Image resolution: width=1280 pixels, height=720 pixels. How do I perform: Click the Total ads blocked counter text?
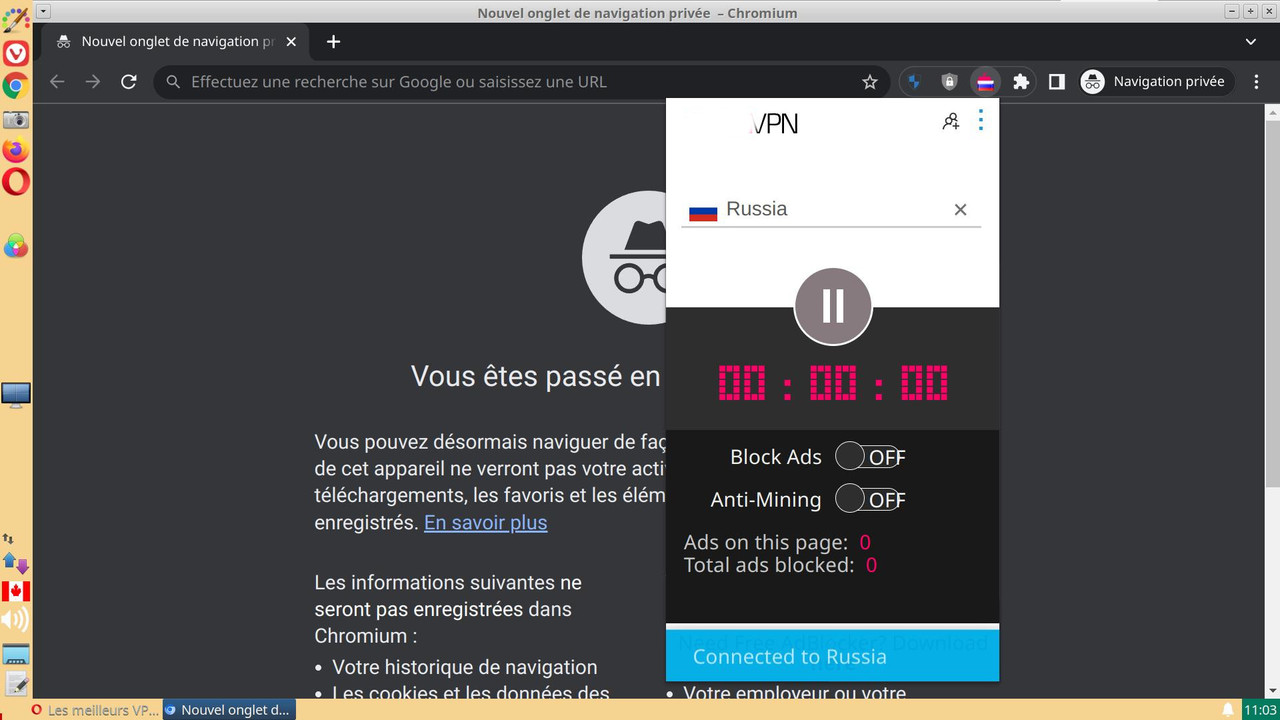pyautogui.click(x=780, y=565)
